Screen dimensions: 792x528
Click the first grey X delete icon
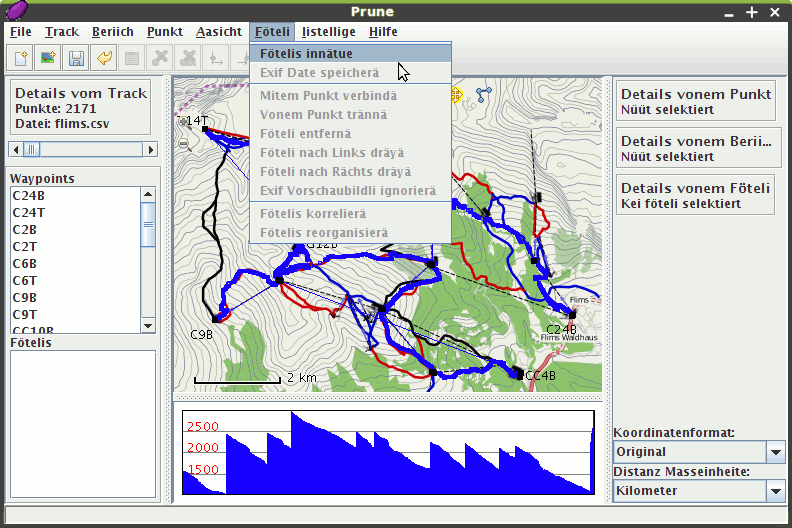tap(159, 58)
